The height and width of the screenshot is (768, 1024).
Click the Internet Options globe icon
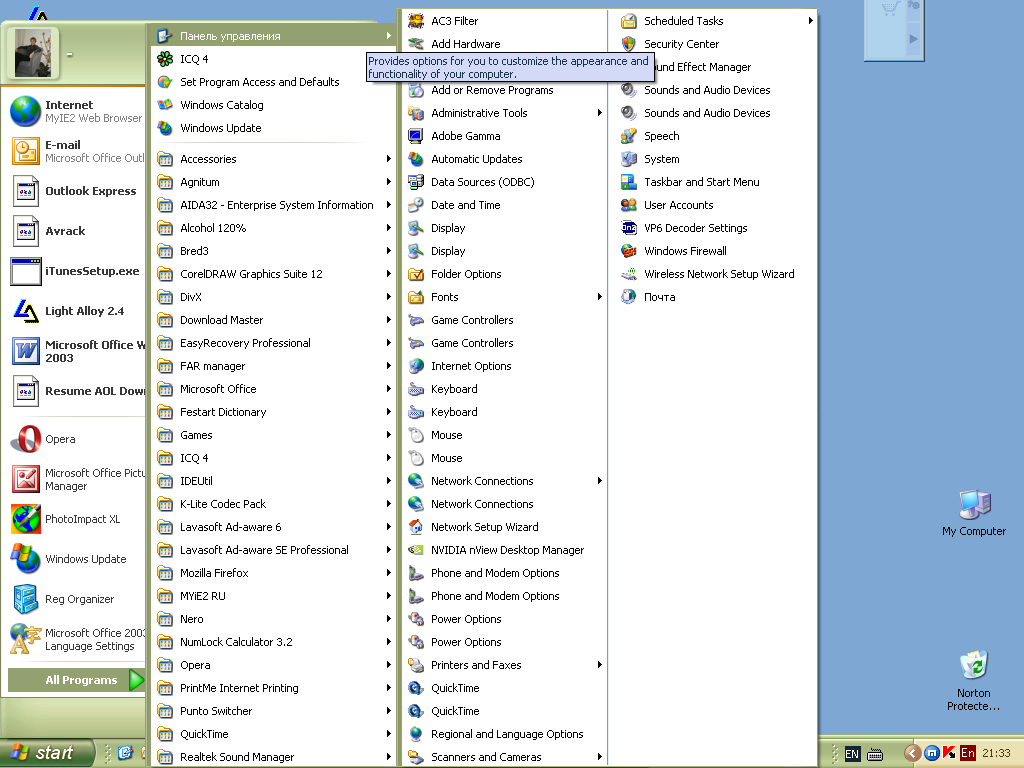(x=416, y=366)
